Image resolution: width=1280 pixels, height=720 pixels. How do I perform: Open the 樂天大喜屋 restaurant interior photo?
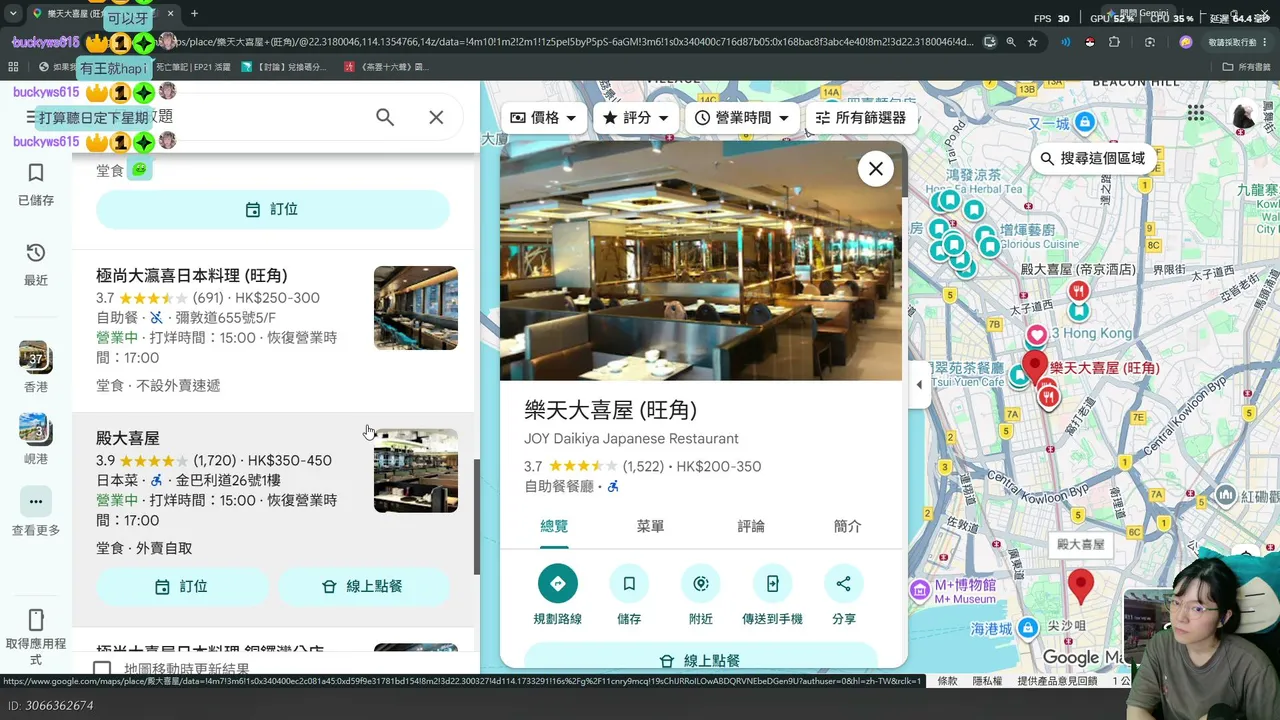700,260
